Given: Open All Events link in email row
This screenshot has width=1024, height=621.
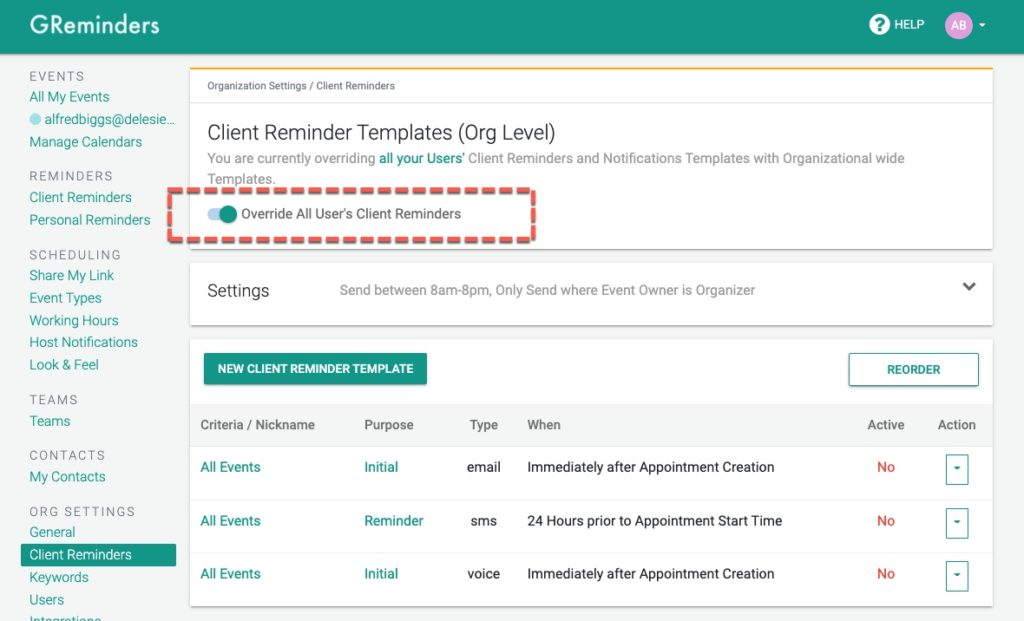Looking at the screenshot, I should [x=231, y=468].
